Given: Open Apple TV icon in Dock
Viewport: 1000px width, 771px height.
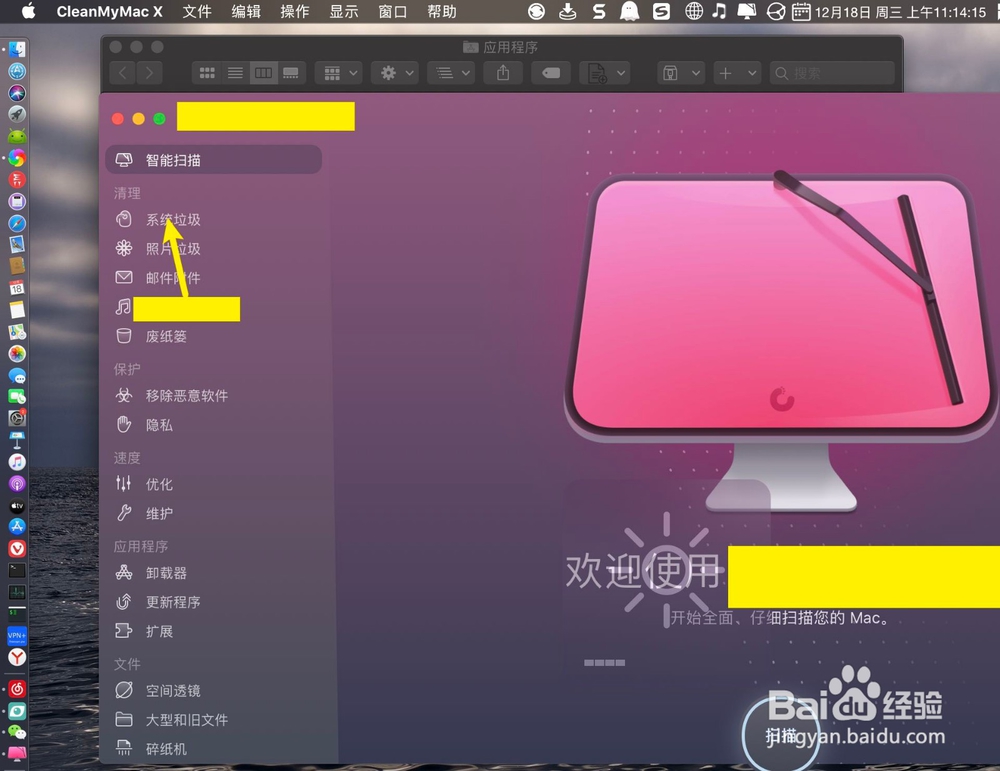Looking at the screenshot, I should coord(17,506).
